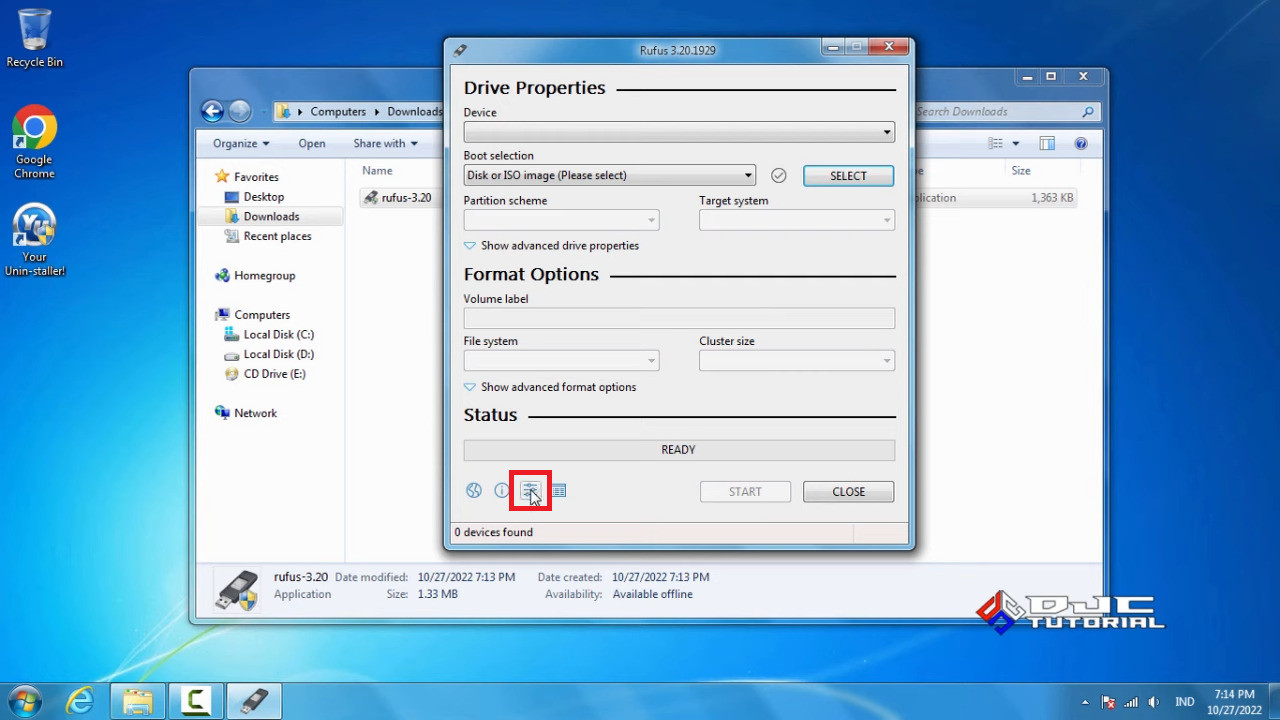Click Camtasia taskbar icon
1280x720 pixels.
point(196,701)
